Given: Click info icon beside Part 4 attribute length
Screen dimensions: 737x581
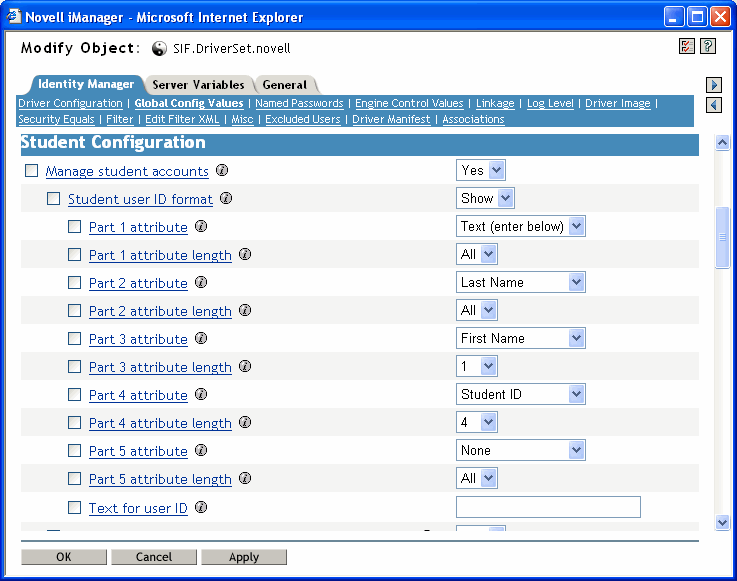Looking at the screenshot, I should click(245, 422).
